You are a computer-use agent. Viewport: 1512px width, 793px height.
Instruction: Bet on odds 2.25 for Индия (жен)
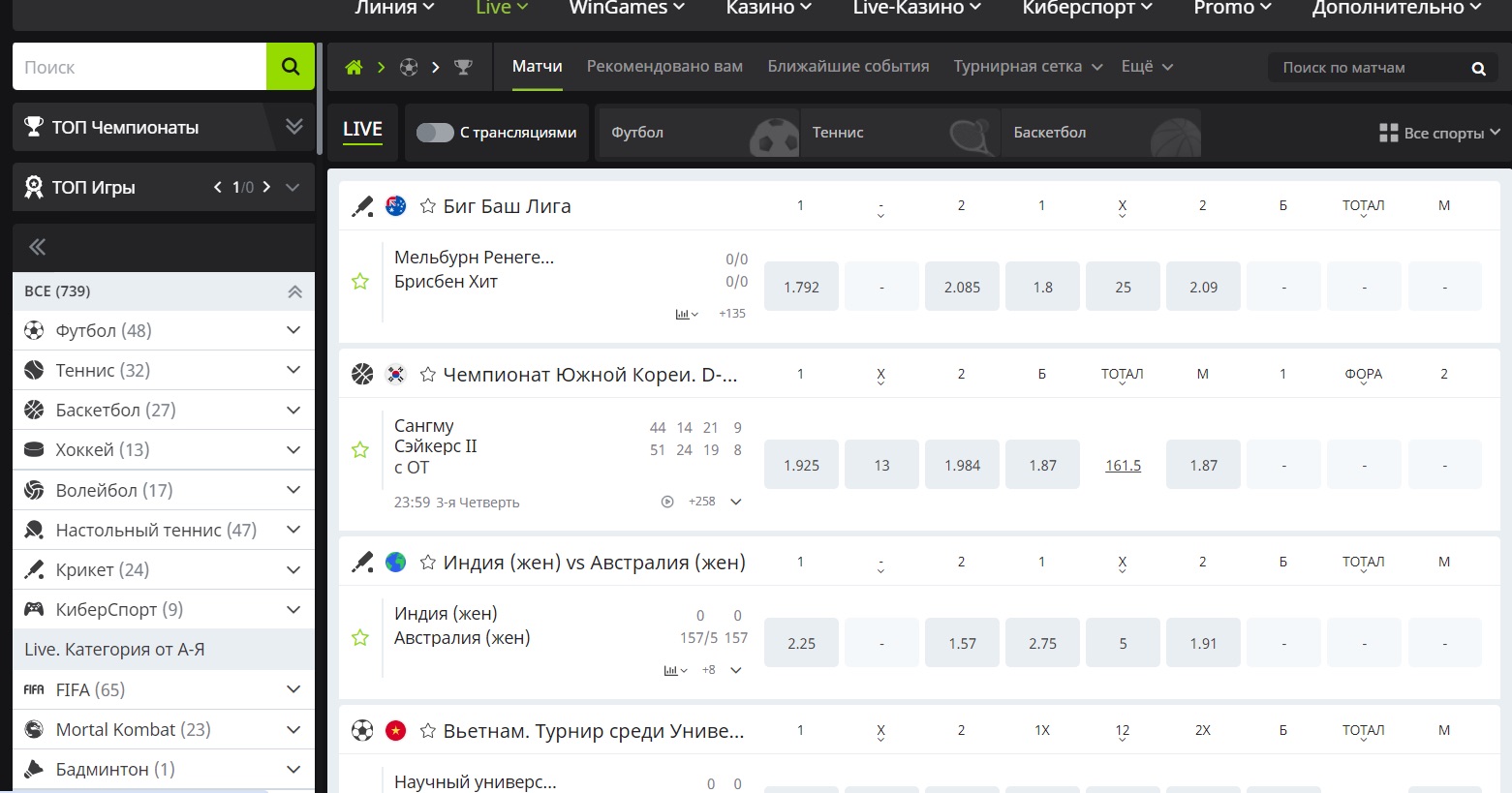801,643
